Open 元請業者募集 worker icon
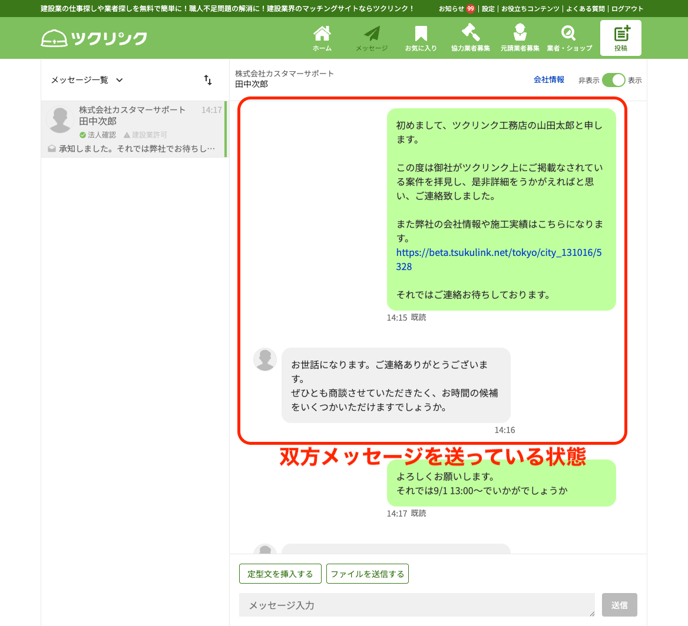The height and width of the screenshot is (626, 688). coord(520,38)
